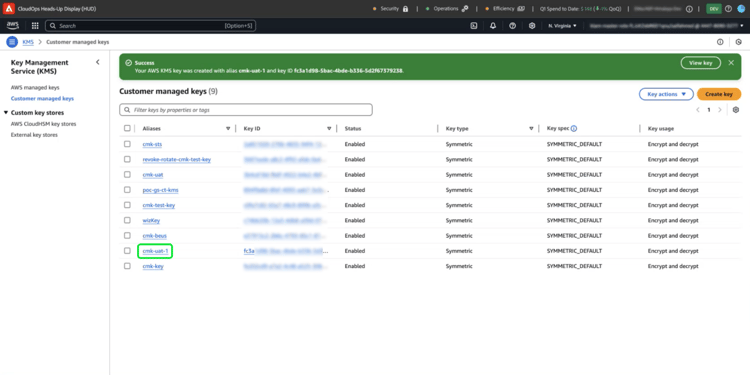Open AWS console settings gear
The width and height of the screenshot is (750, 375).
[x=532, y=26]
